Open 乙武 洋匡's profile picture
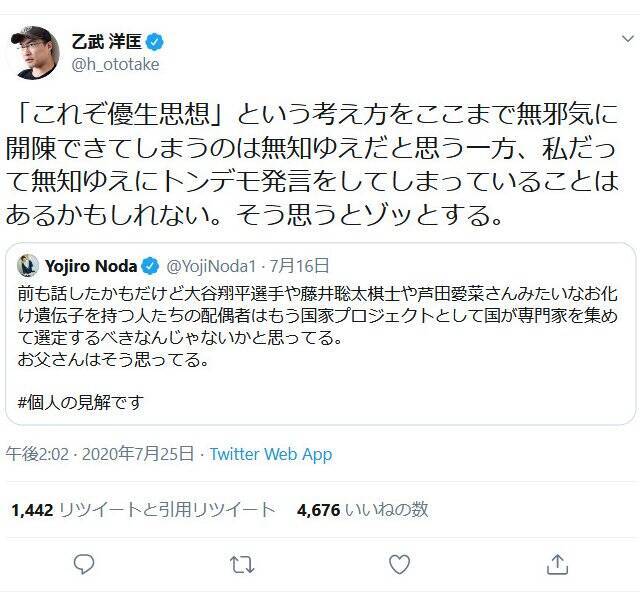Image resolution: width=640 pixels, height=593 pixels. (34, 52)
